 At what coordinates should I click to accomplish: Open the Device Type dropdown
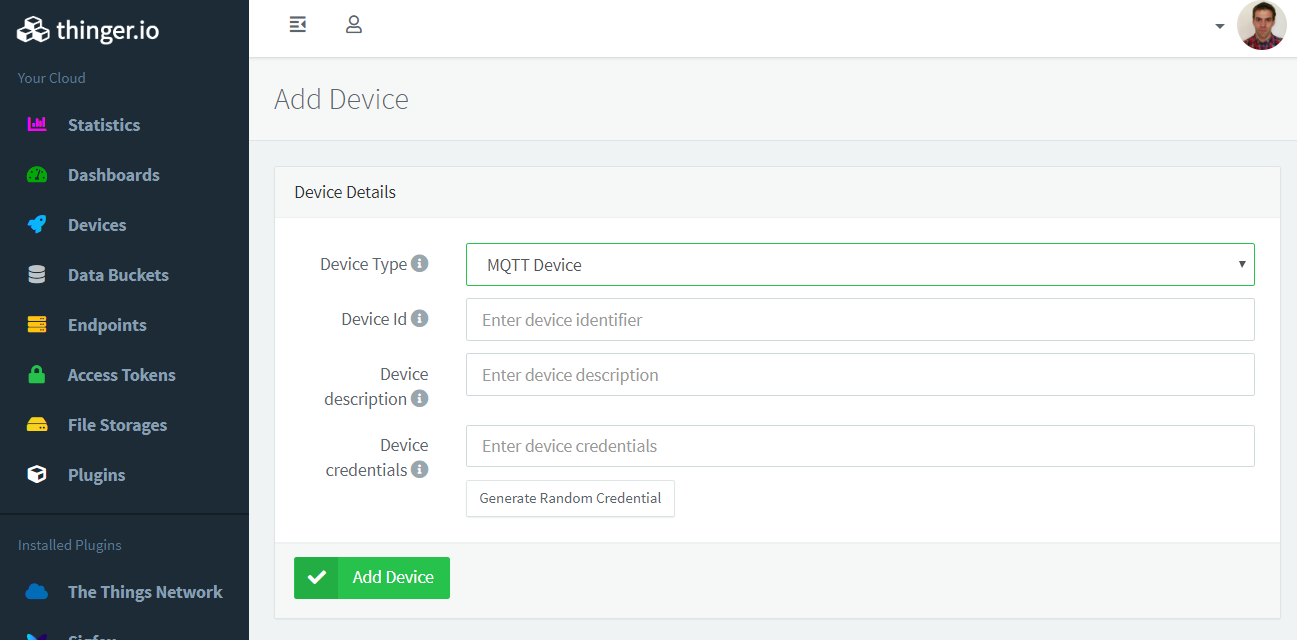(x=860, y=265)
